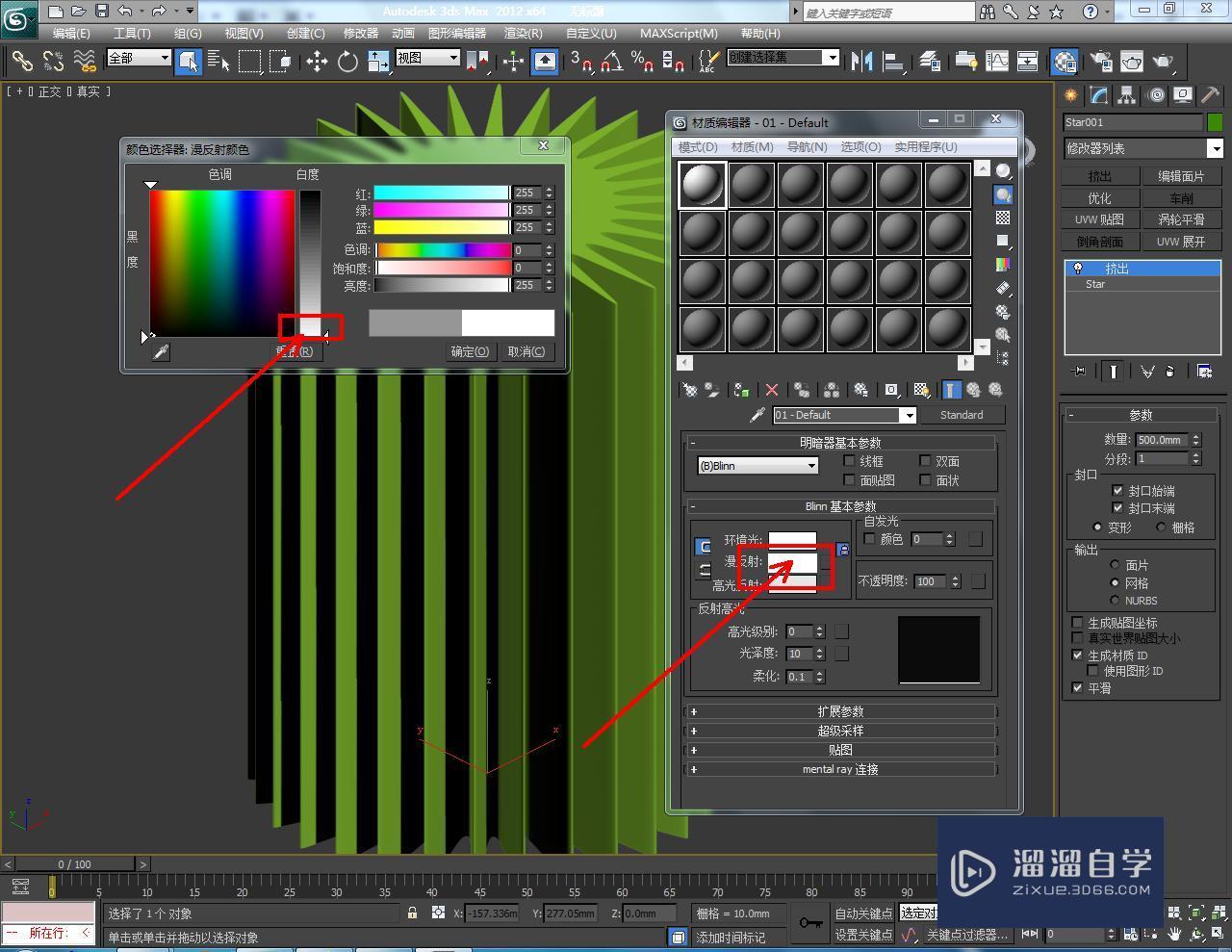Toggle the Angle Snap icon
Image resolution: width=1232 pixels, height=952 pixels.
612,62
